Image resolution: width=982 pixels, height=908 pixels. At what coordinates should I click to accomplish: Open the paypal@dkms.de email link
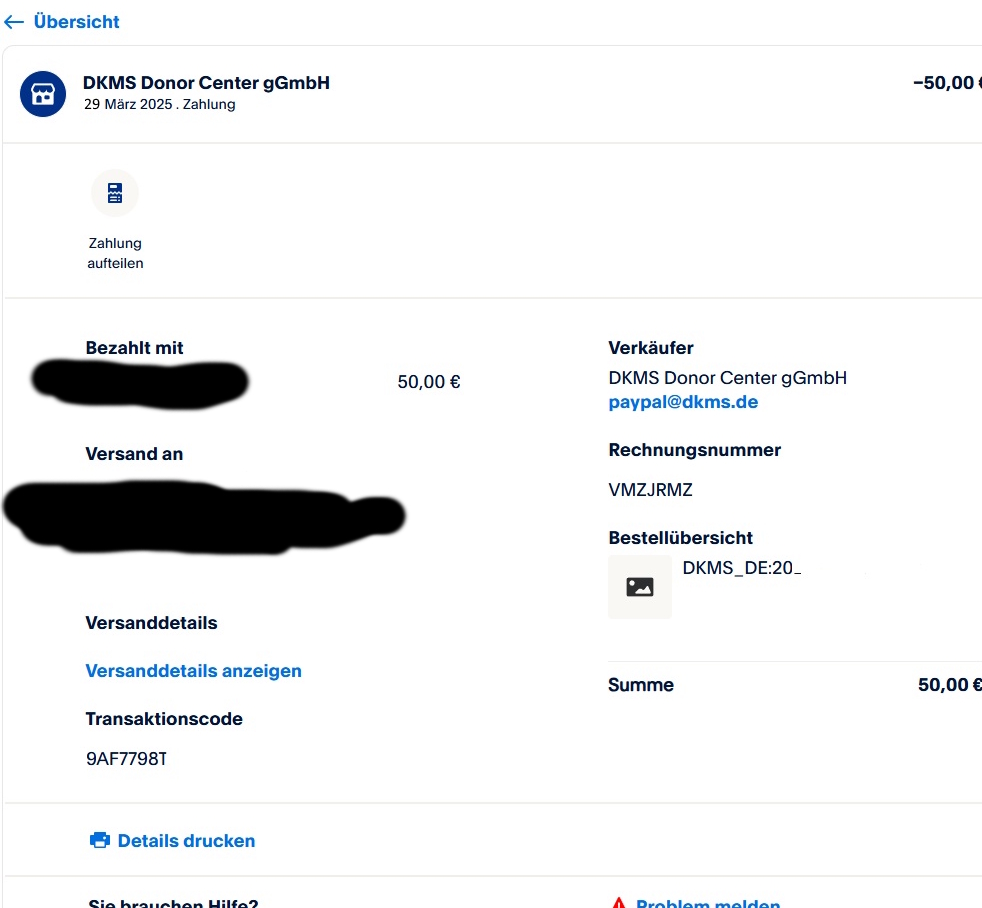click(x=683, y=402)
